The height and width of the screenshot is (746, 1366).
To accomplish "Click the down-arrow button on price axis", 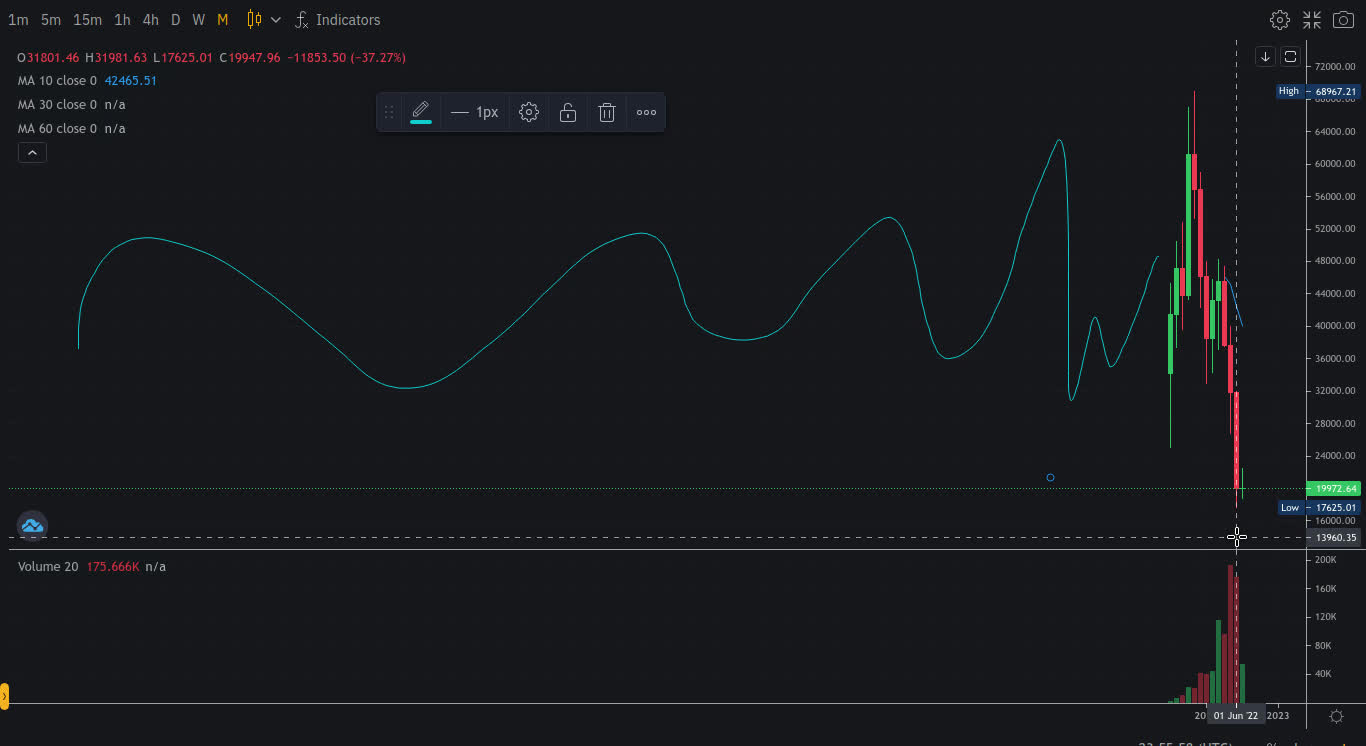I will (1265, 57).
